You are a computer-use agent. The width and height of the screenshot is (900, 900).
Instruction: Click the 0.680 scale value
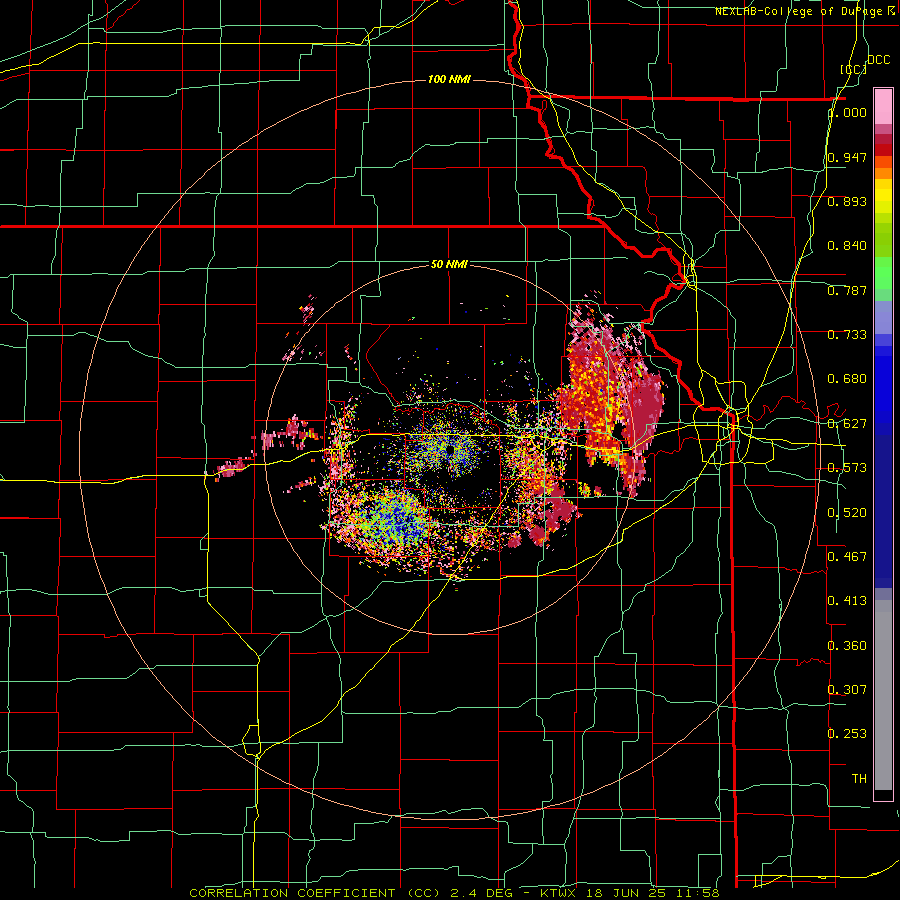pyautogui.click(x=847, y=379)
